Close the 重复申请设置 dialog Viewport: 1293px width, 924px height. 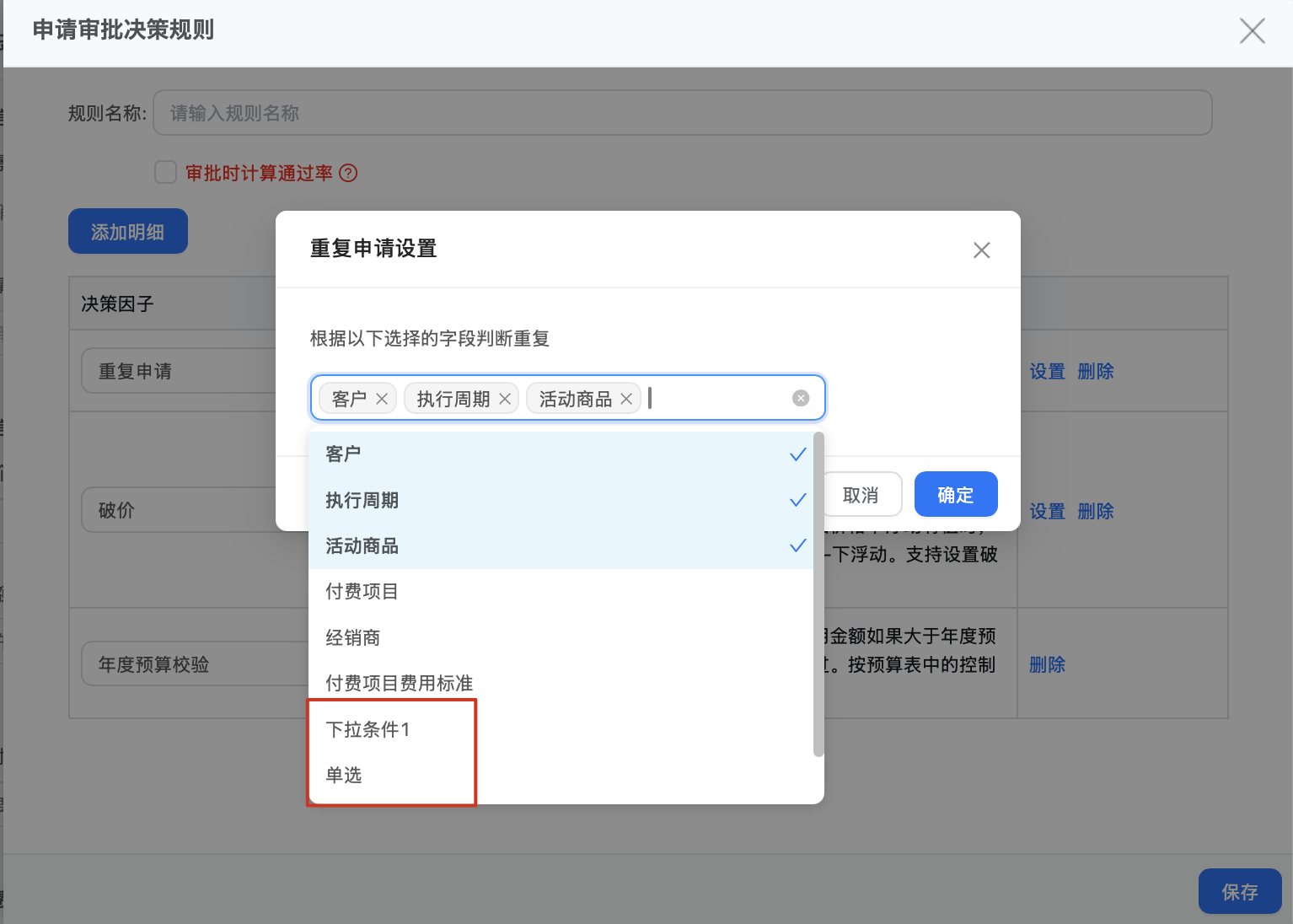(x=981, y=250)
